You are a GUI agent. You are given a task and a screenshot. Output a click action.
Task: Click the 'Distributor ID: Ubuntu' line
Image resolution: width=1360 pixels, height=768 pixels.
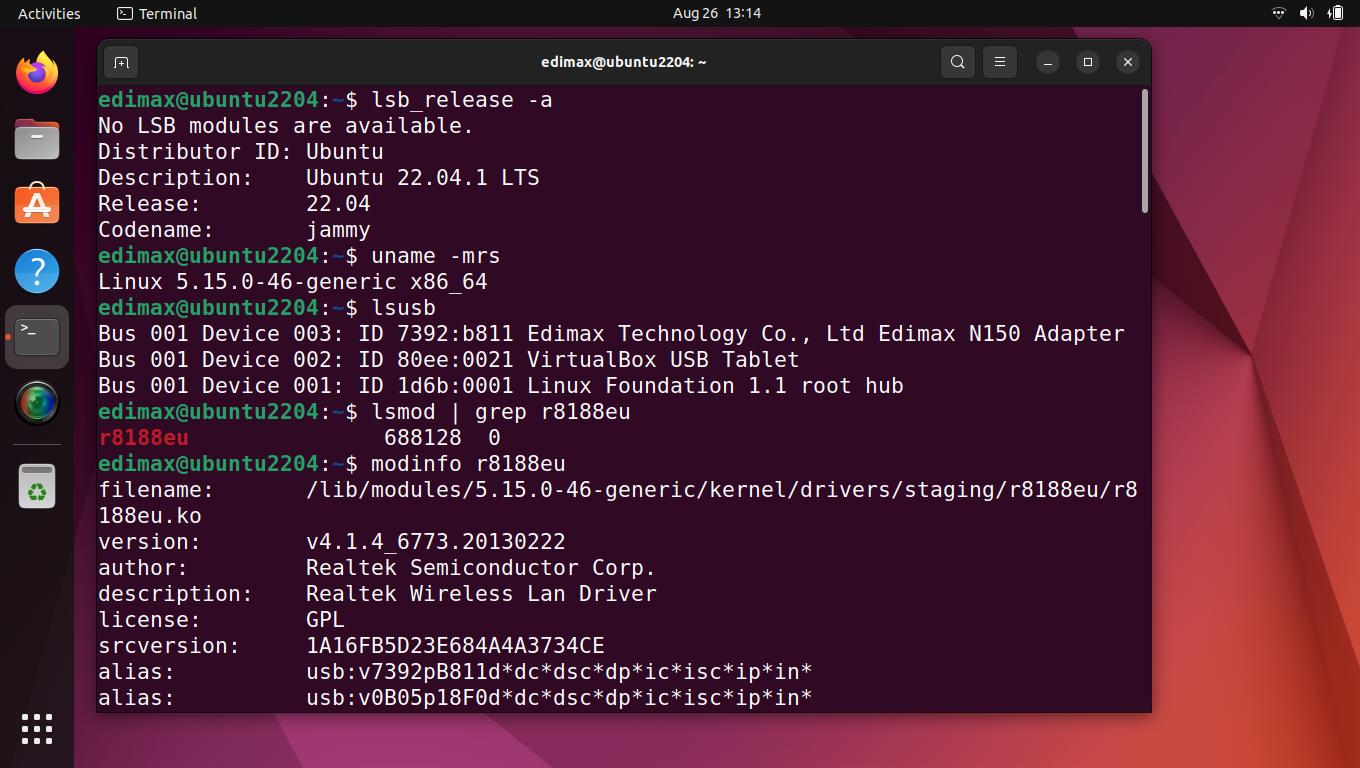(241, 152)
